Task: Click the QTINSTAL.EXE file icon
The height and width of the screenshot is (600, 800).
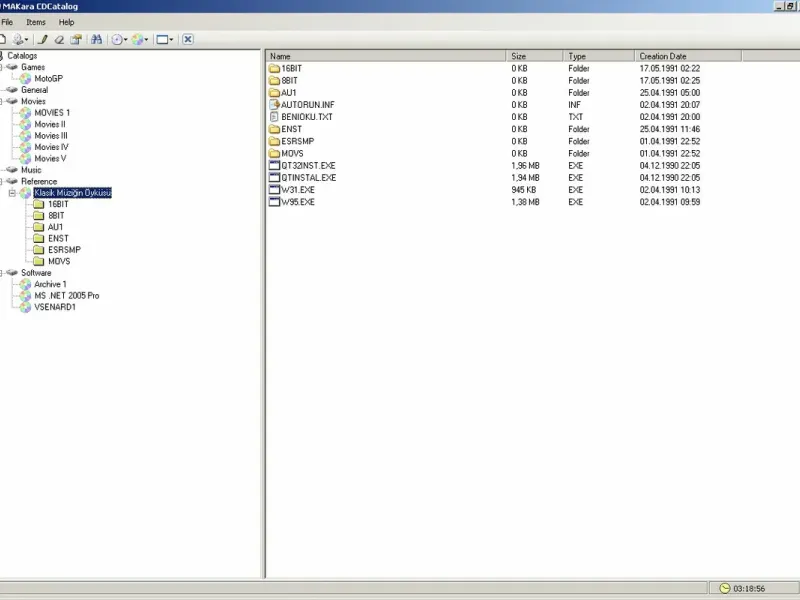Action: 274,178
